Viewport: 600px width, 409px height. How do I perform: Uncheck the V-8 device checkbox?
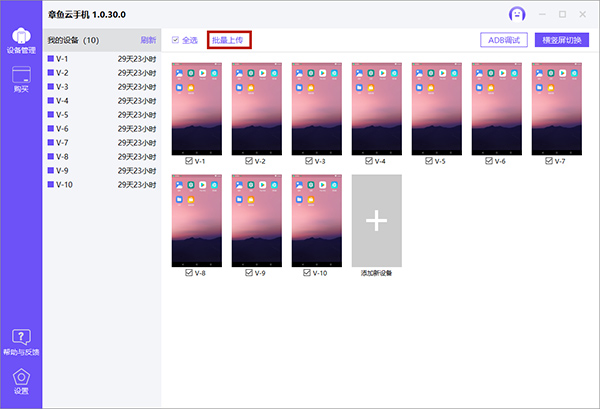click(189, 273)
